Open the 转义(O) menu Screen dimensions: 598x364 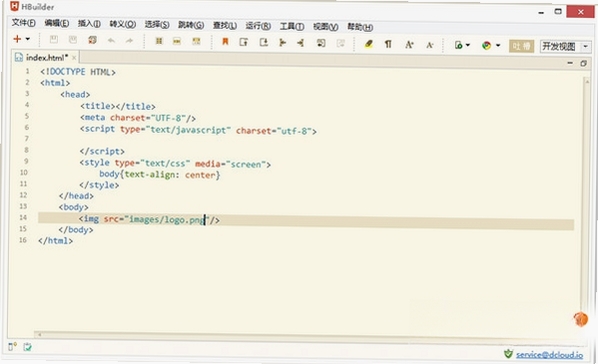click(123, 24)
